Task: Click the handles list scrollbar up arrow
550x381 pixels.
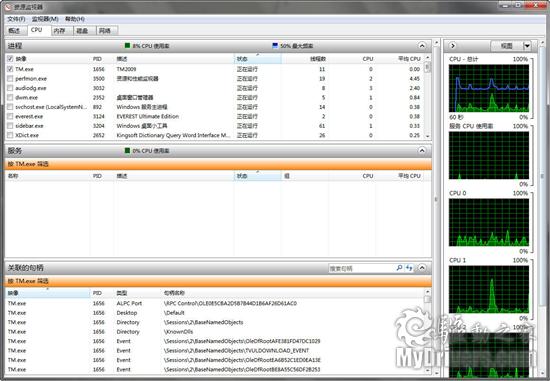Action: click(427, 292)
